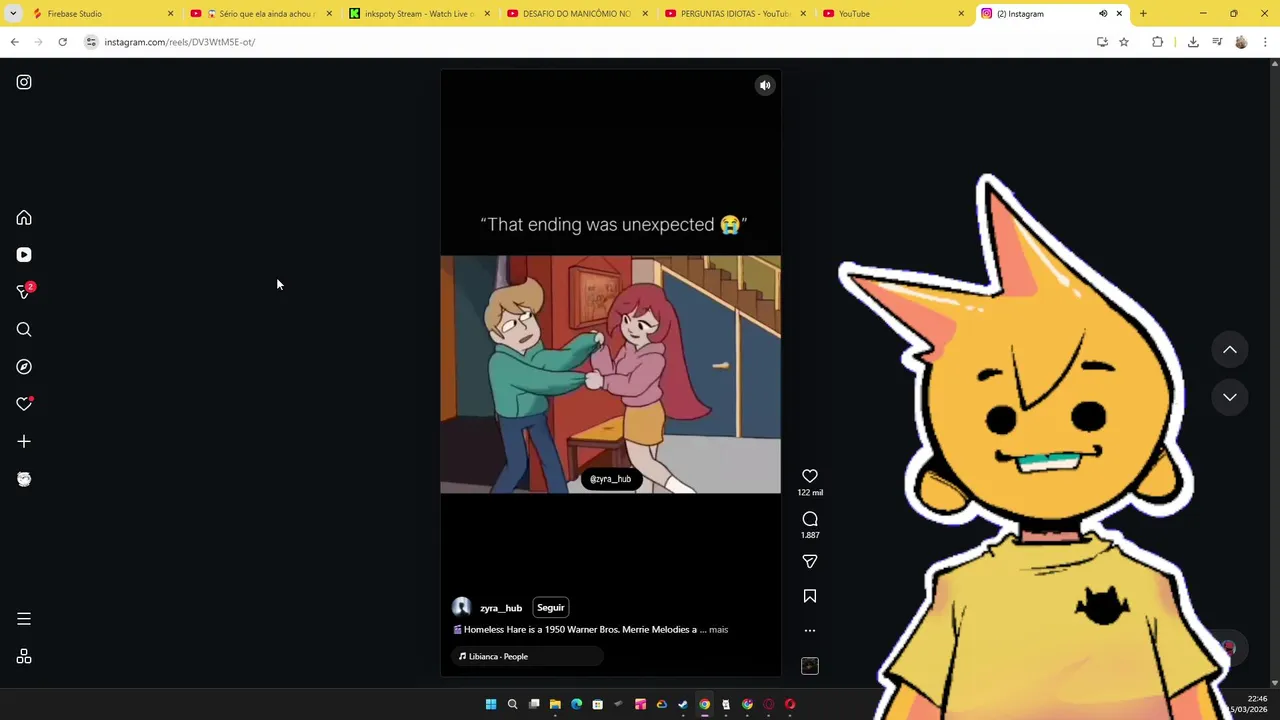Open Windows taskbar Search
Viewport: 1280px width, 720px height.
click(x=512, y=705)
